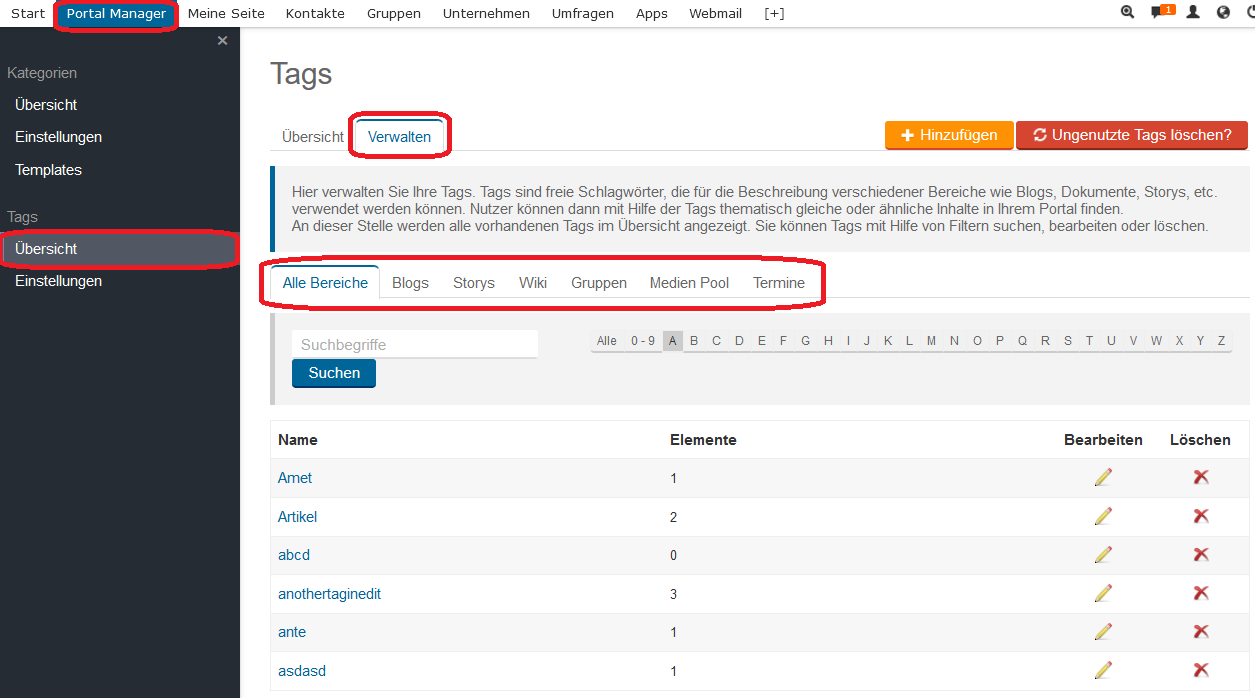The width and height of the screenshot is (1255, 698).
Task: Delete the ante tag with red X
Action: 1201,631
